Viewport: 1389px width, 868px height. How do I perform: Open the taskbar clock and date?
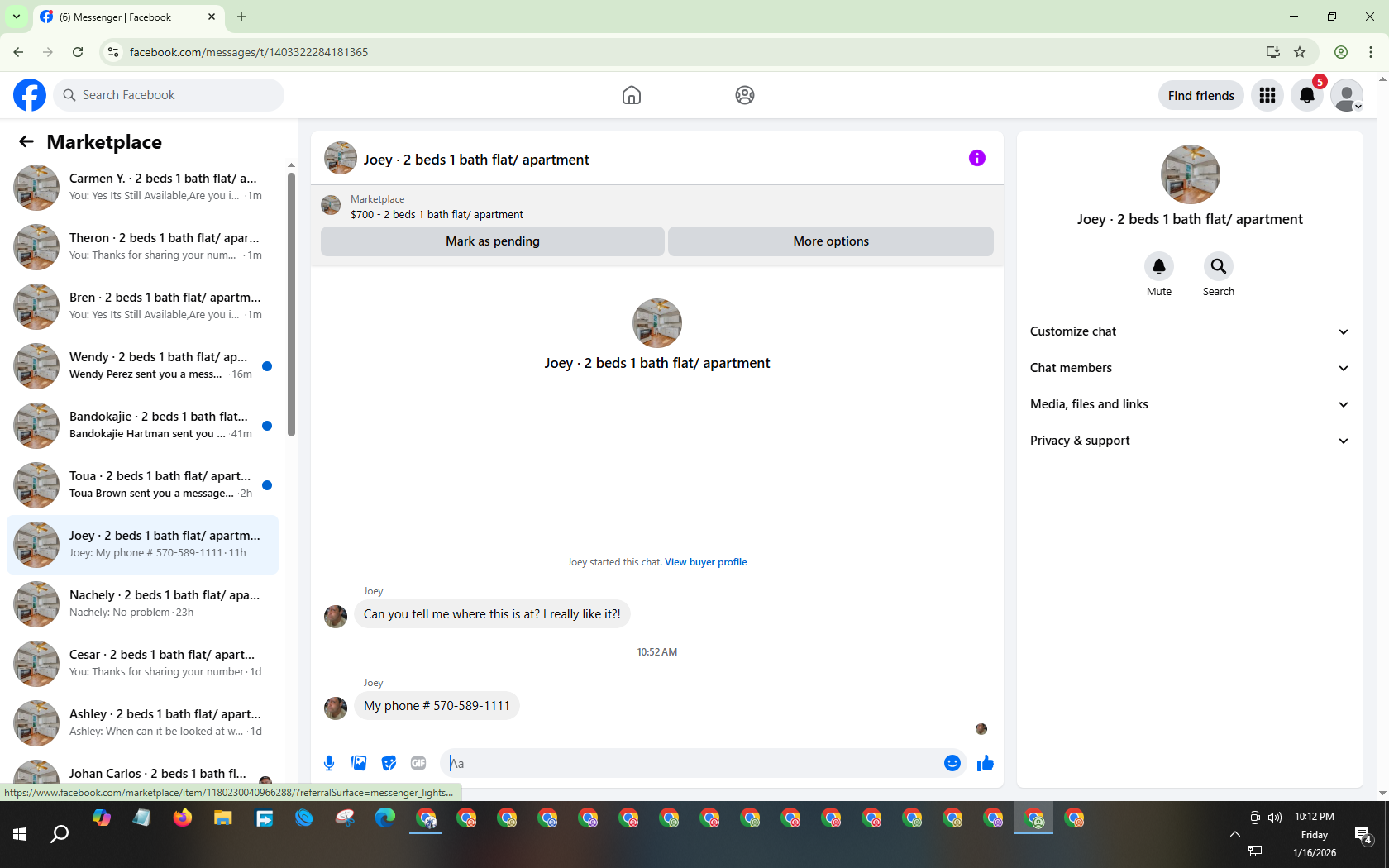[x=1315, y=834]
